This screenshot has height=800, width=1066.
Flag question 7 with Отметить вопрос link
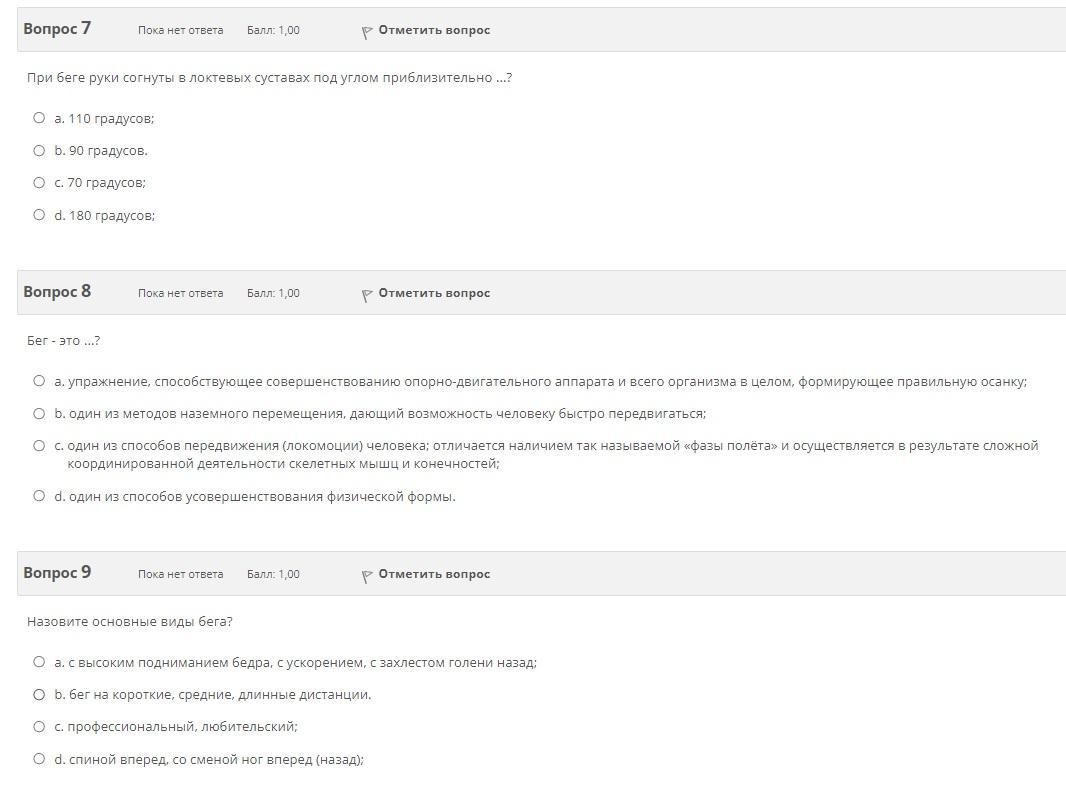tap(434, 30)
